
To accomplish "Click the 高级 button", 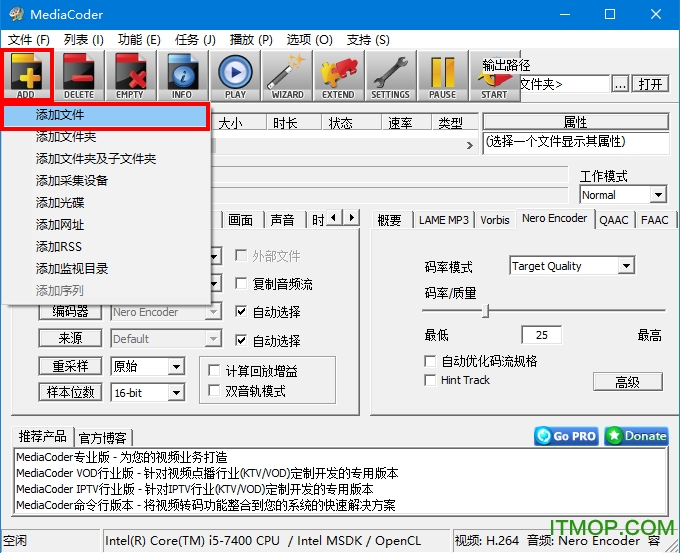I will point(627,382).
